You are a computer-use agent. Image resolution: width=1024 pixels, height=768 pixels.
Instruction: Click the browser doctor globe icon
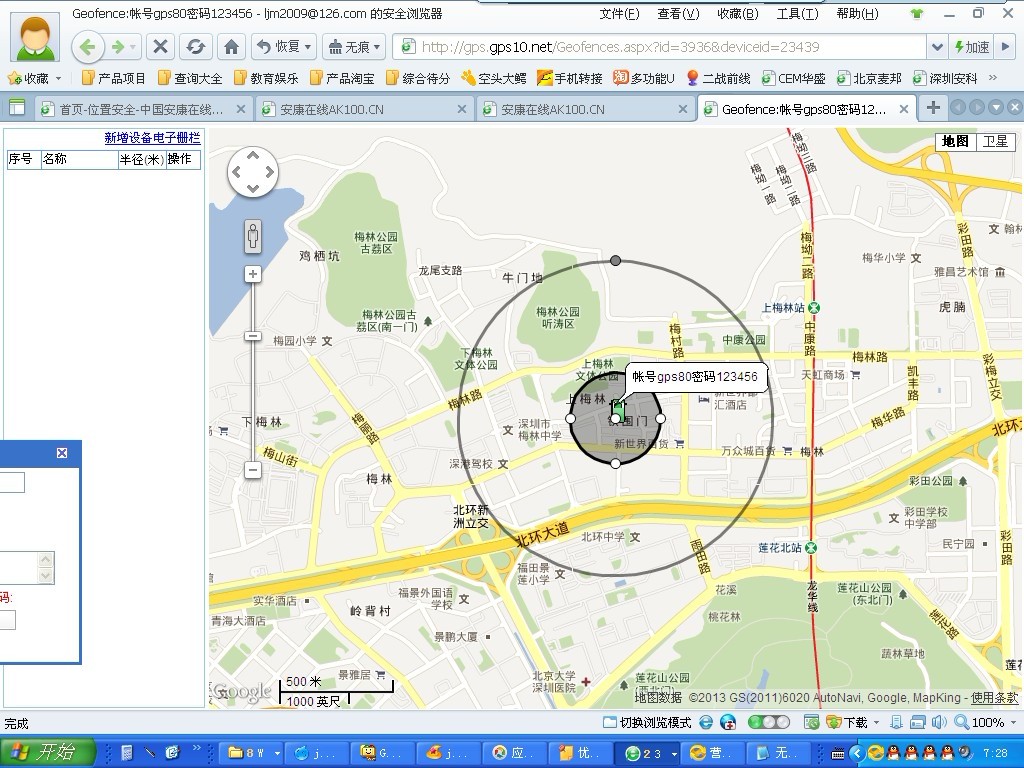point(728,722)
